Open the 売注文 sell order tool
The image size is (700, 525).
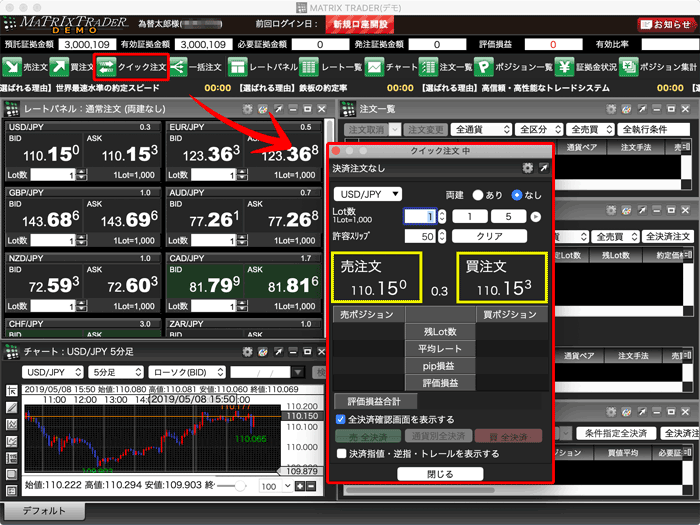[x=25, y=67]
